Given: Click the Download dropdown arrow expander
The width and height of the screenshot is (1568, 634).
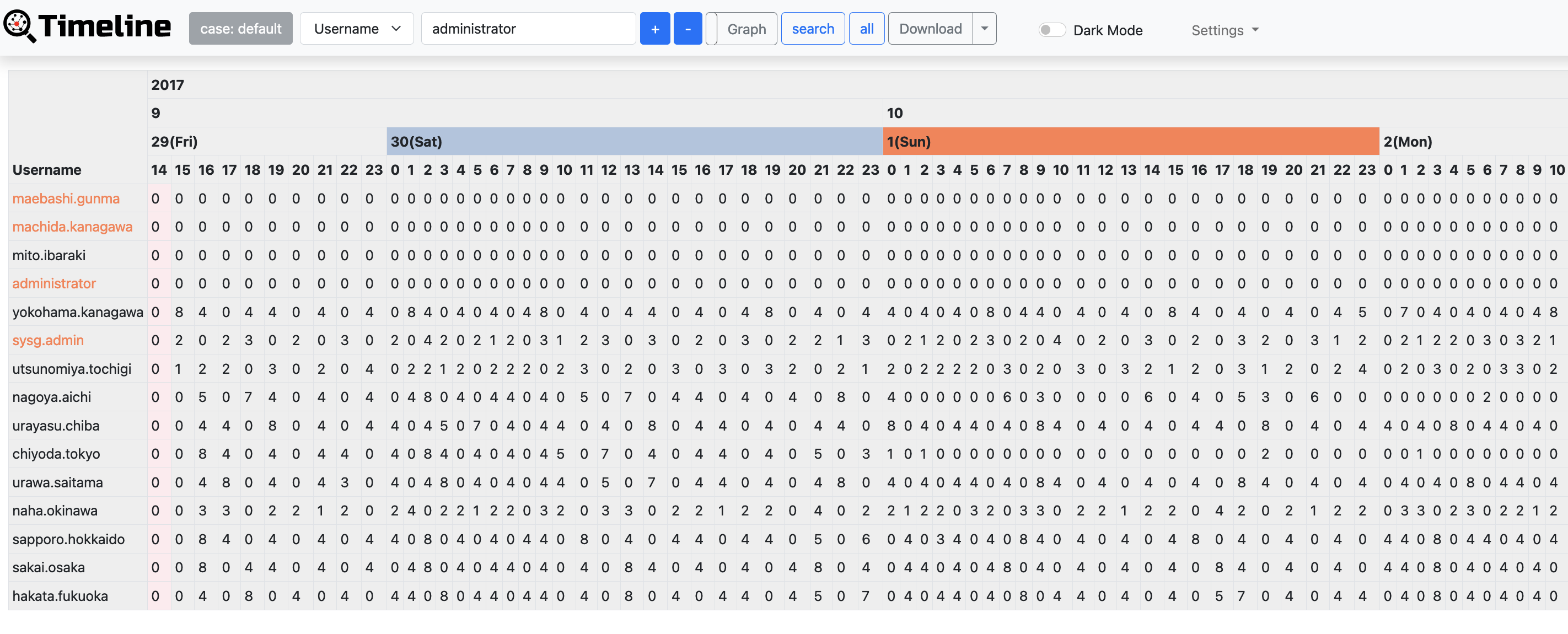Looking at the screenshot, I should coord(983,28).
